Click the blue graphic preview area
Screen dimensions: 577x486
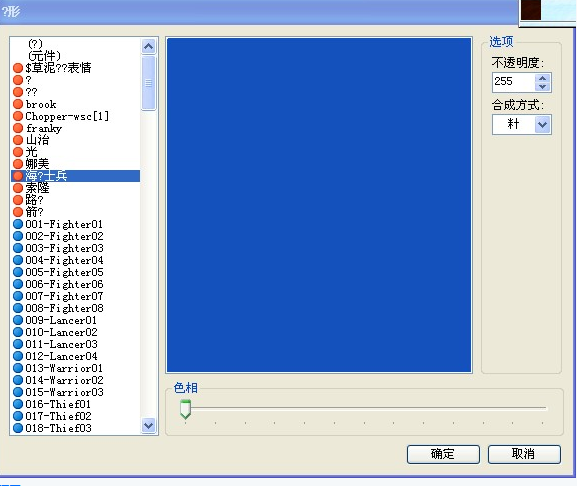(319, 205)
